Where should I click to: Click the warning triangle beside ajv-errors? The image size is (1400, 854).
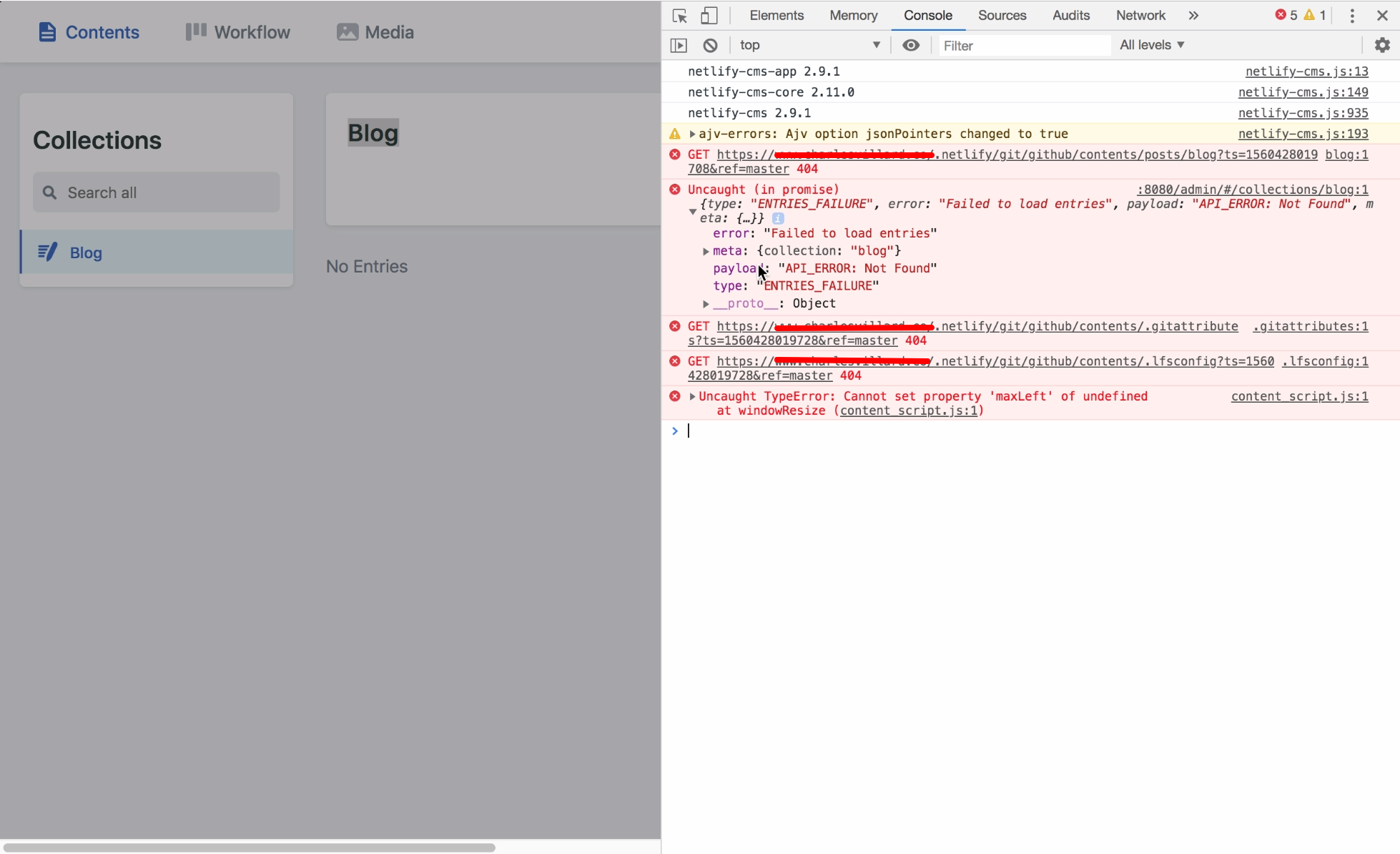pyautogui.click(x=674, y=134)
